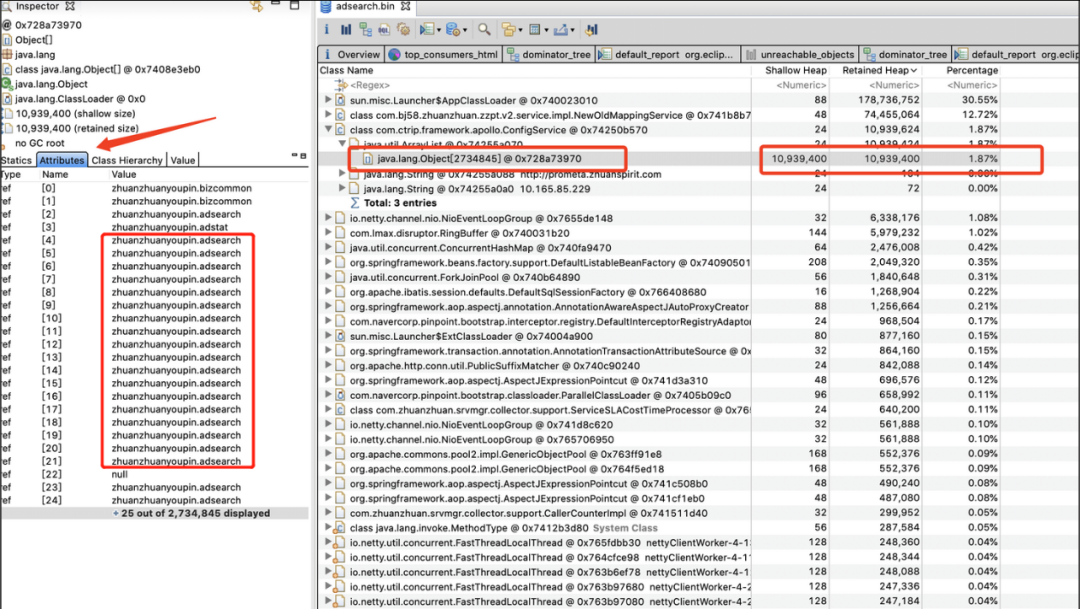Click the Shallow Heap column header
The width and height of the screenshot is (1080, 609).
tap(796, 71)
